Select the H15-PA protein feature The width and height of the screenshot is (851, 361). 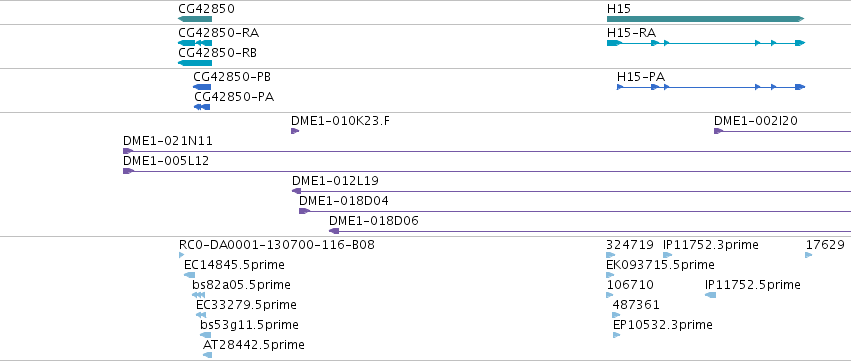[x=711, y=87]
